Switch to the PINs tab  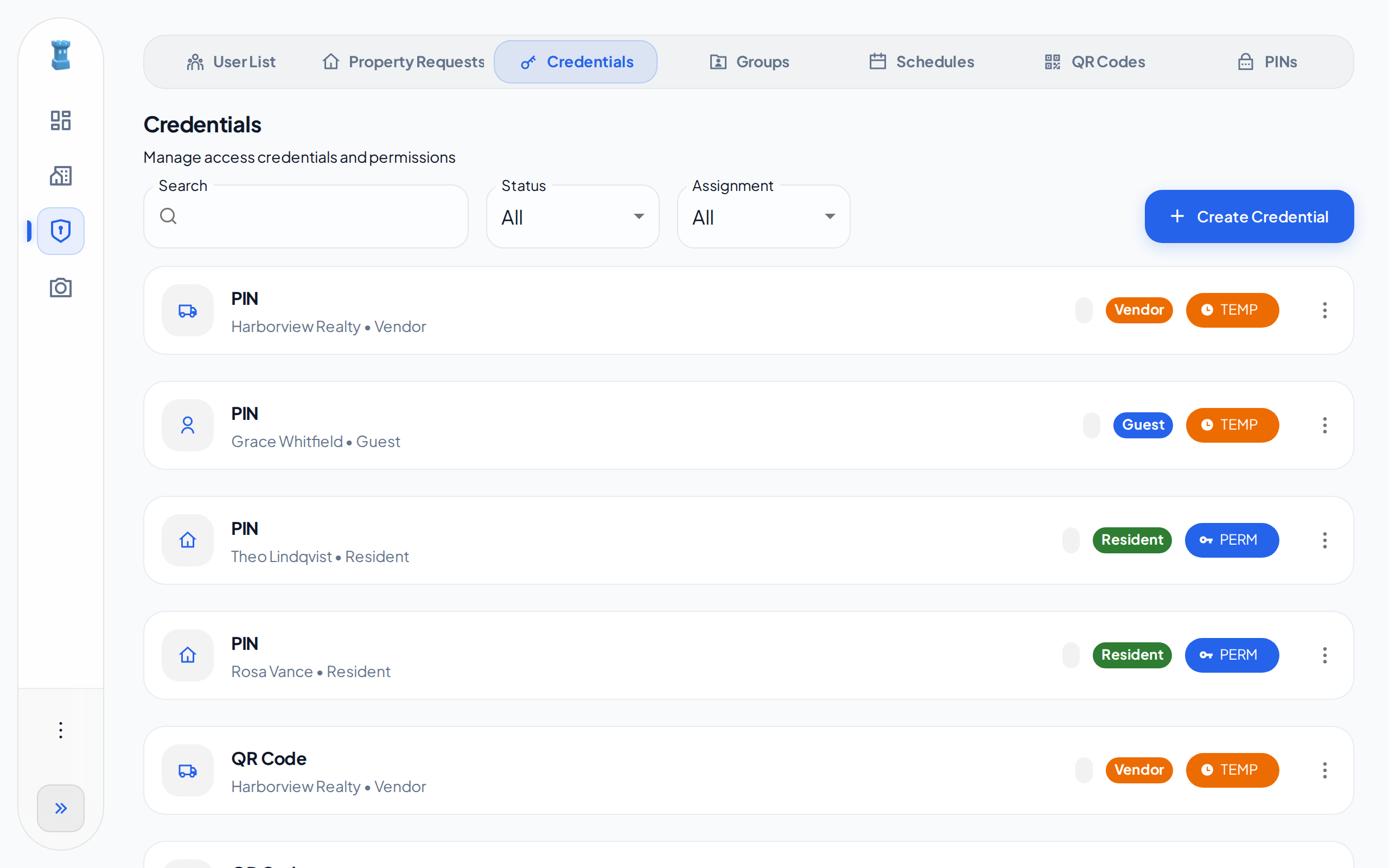coord(1267,62)
